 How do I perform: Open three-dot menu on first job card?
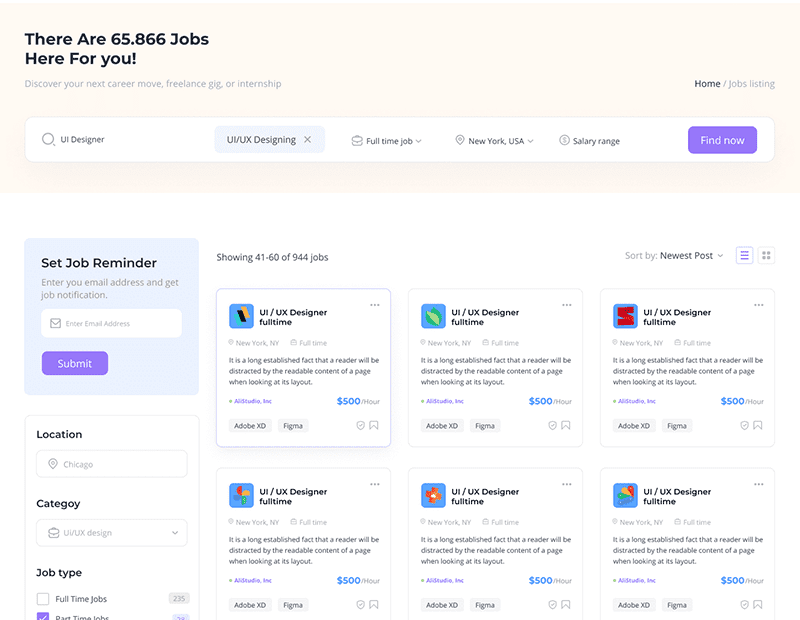375,305
